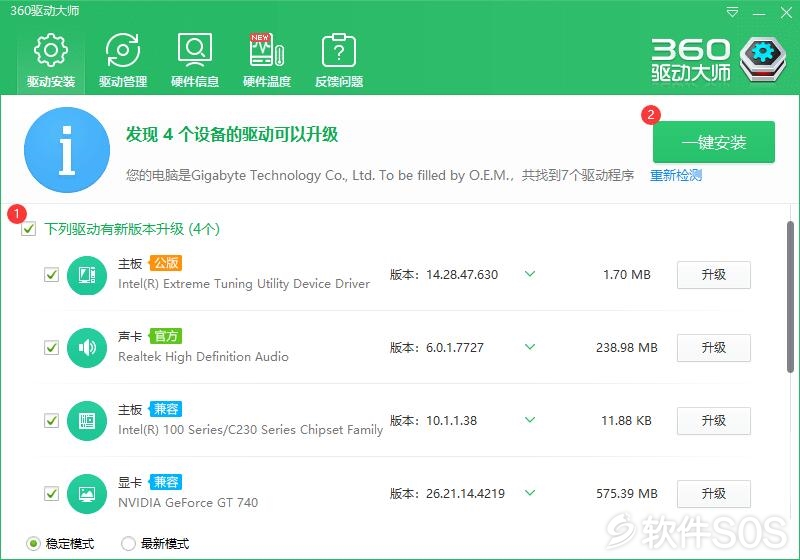Click 升级 for Intel Extreme Tuning Utility
Viewport: 800px width, 560px height.
point(714,275)
